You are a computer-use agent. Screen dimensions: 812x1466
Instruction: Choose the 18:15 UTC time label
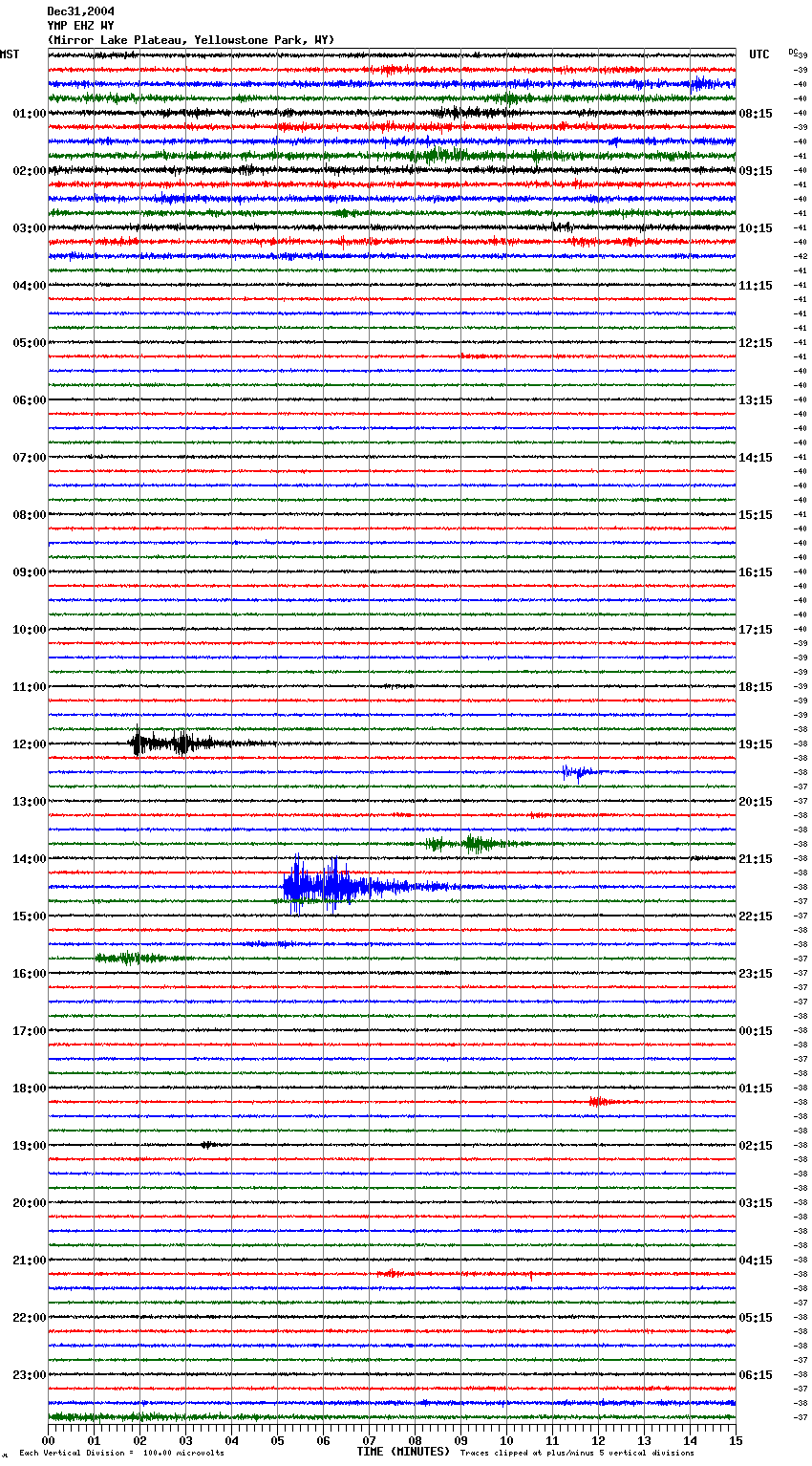756,687
